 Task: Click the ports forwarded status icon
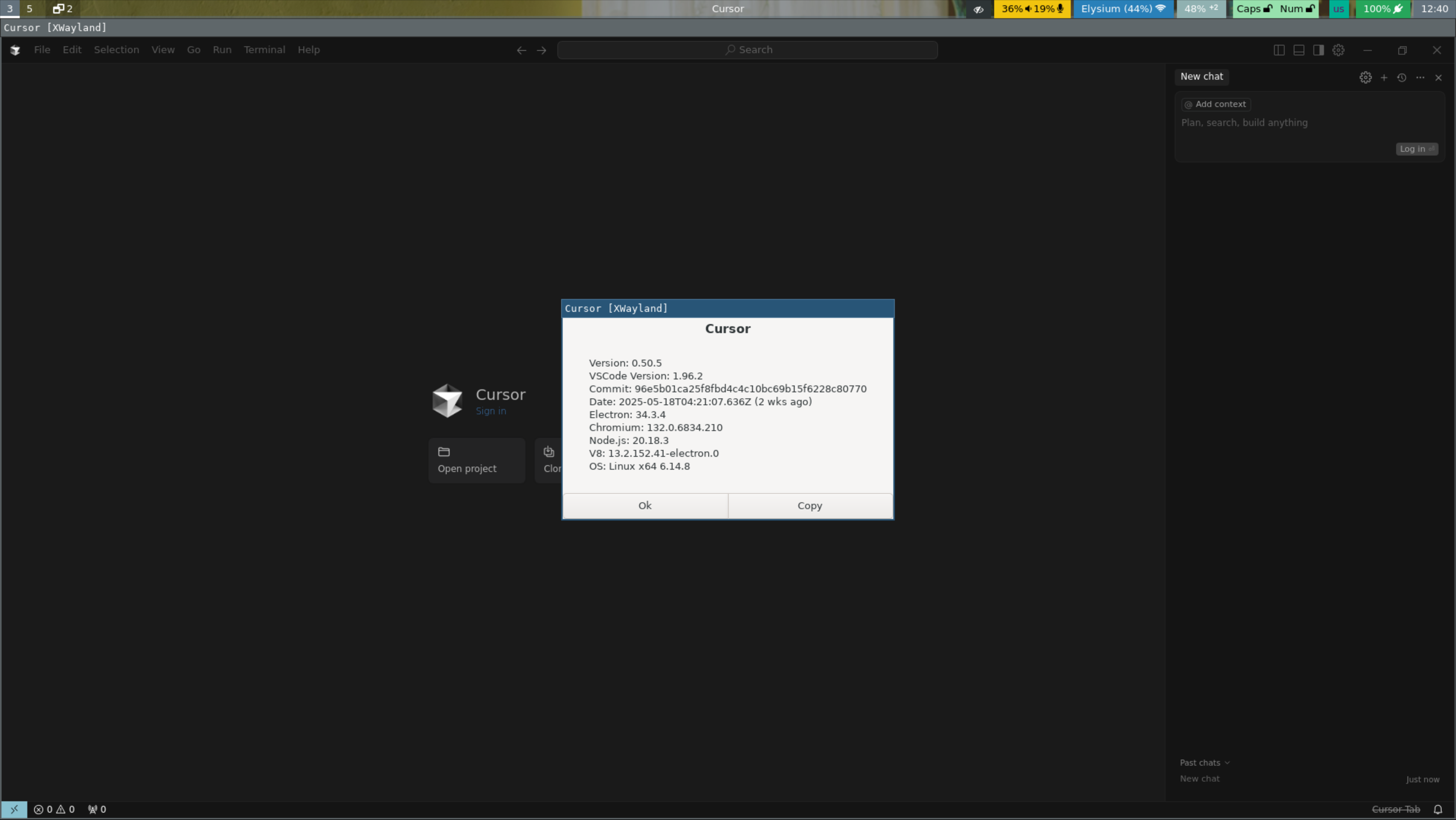pos(97,809)
